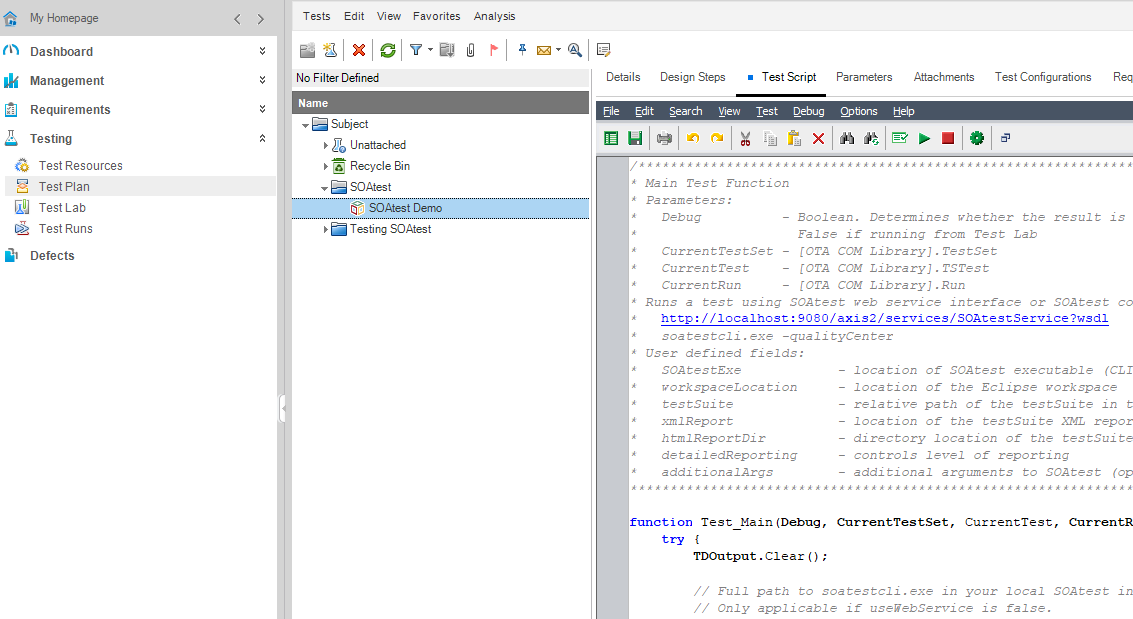1133x619 pixels.
Task: Navigate forward with right arrow
Action: tap(261, 20)
